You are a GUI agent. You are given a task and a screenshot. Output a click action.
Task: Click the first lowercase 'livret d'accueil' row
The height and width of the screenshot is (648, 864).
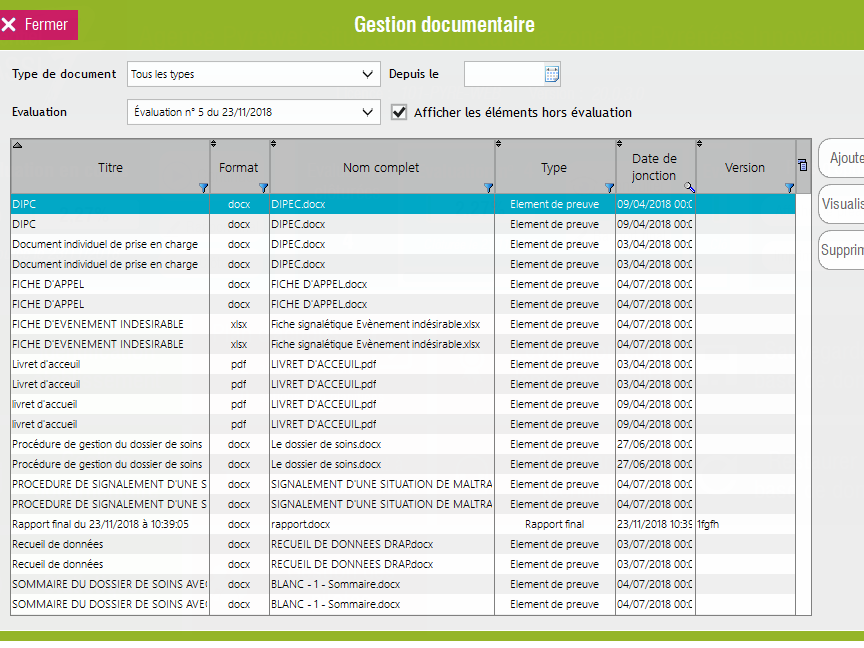(x=403, y=404)
